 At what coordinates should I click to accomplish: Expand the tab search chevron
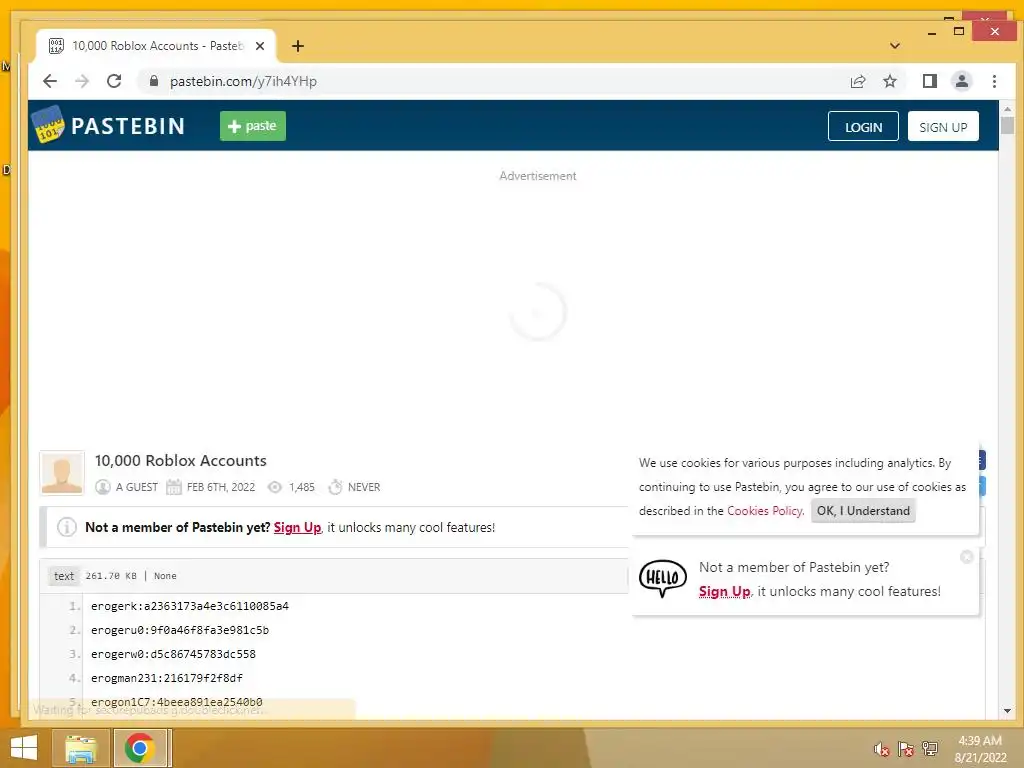[895, 46]
